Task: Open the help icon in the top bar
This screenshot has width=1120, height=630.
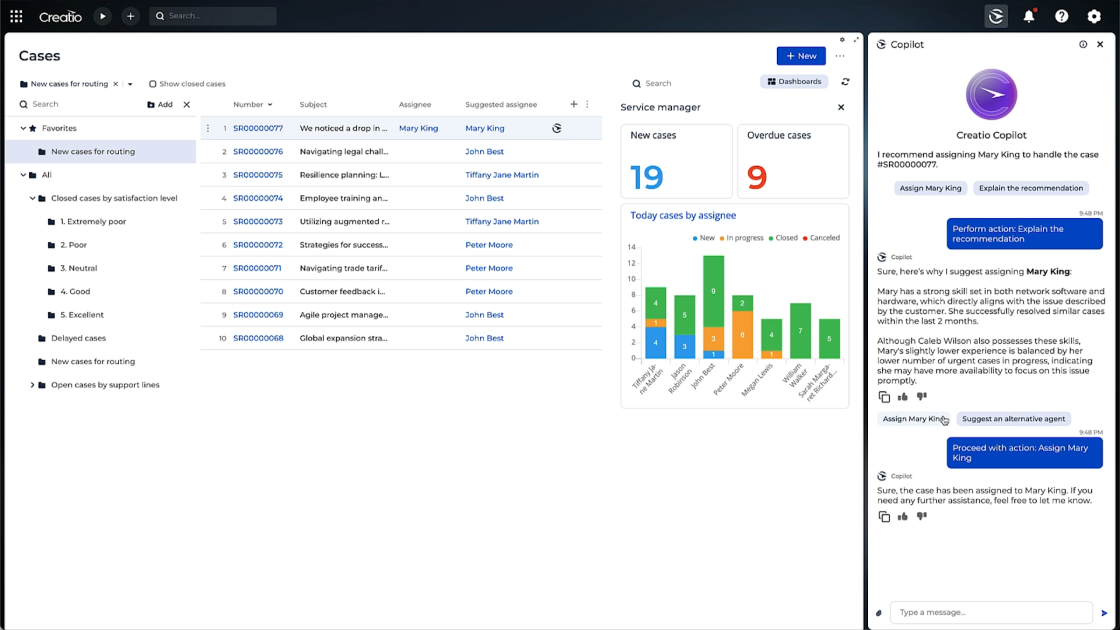Action: (x=1061, y=16)
